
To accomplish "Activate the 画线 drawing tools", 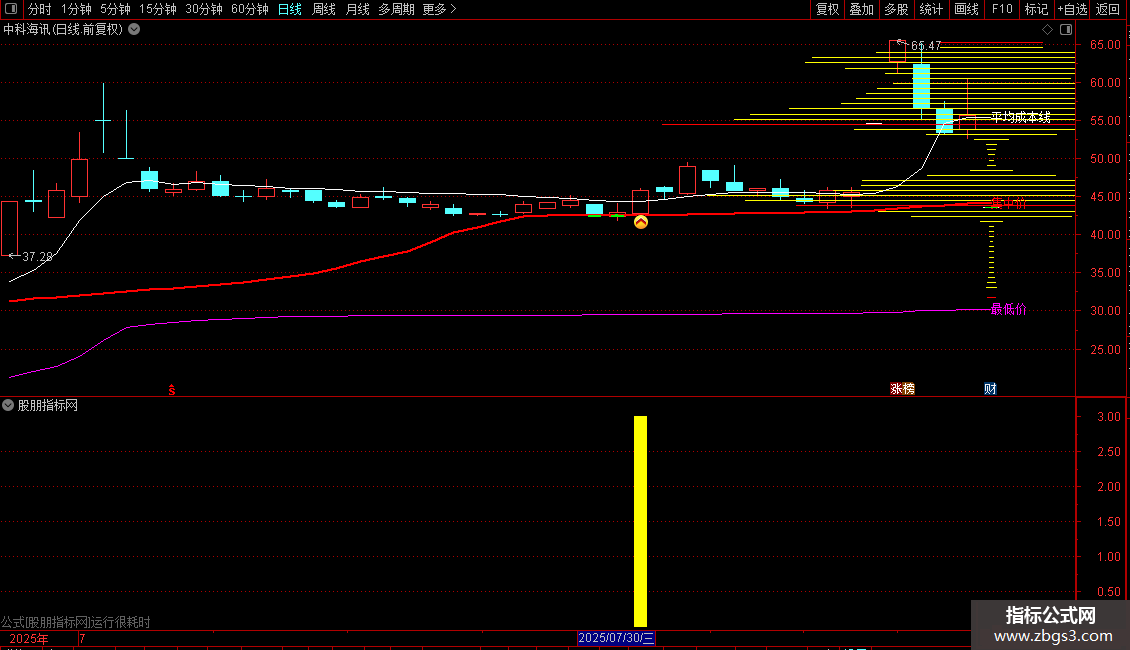I will click(966, 9).
